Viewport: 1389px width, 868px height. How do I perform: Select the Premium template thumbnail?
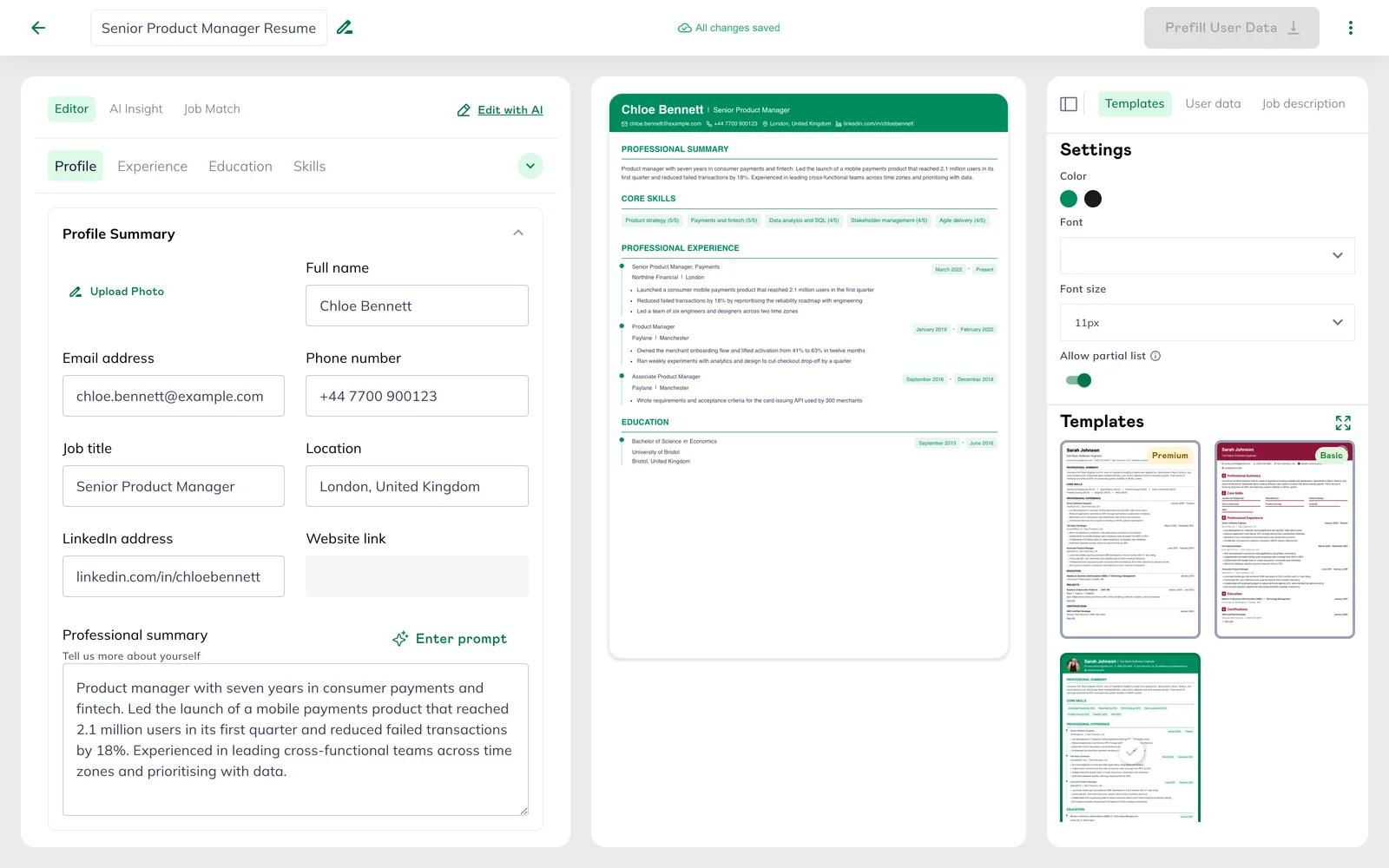pos(1130,539)
